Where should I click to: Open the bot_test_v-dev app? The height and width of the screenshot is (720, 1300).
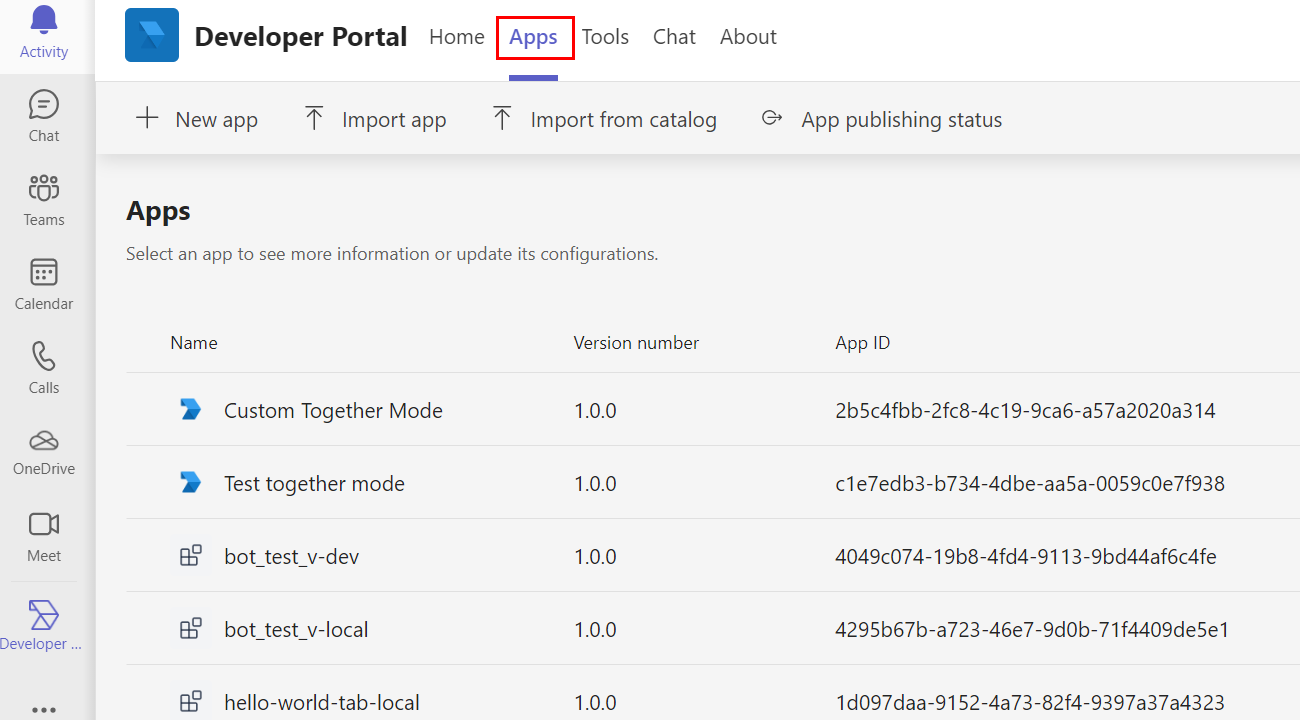coord(291,557)
